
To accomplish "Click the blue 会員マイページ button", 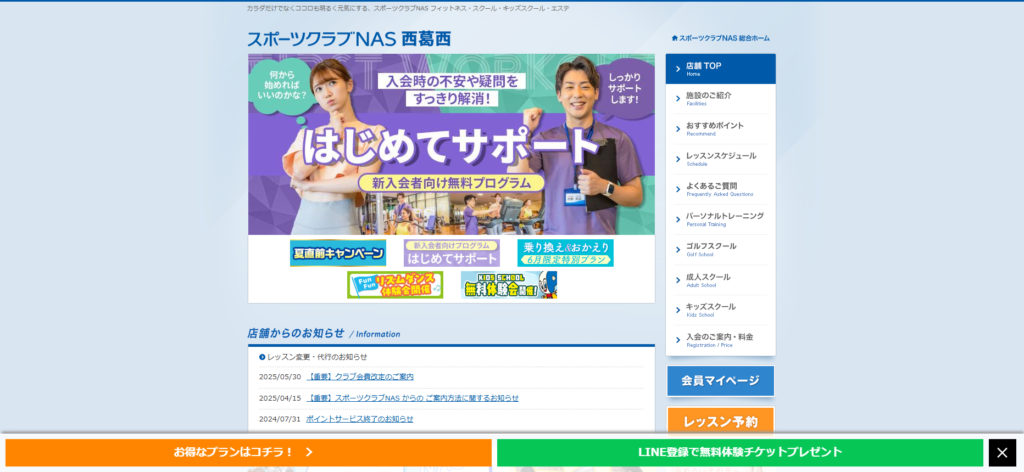I will 720,380.
